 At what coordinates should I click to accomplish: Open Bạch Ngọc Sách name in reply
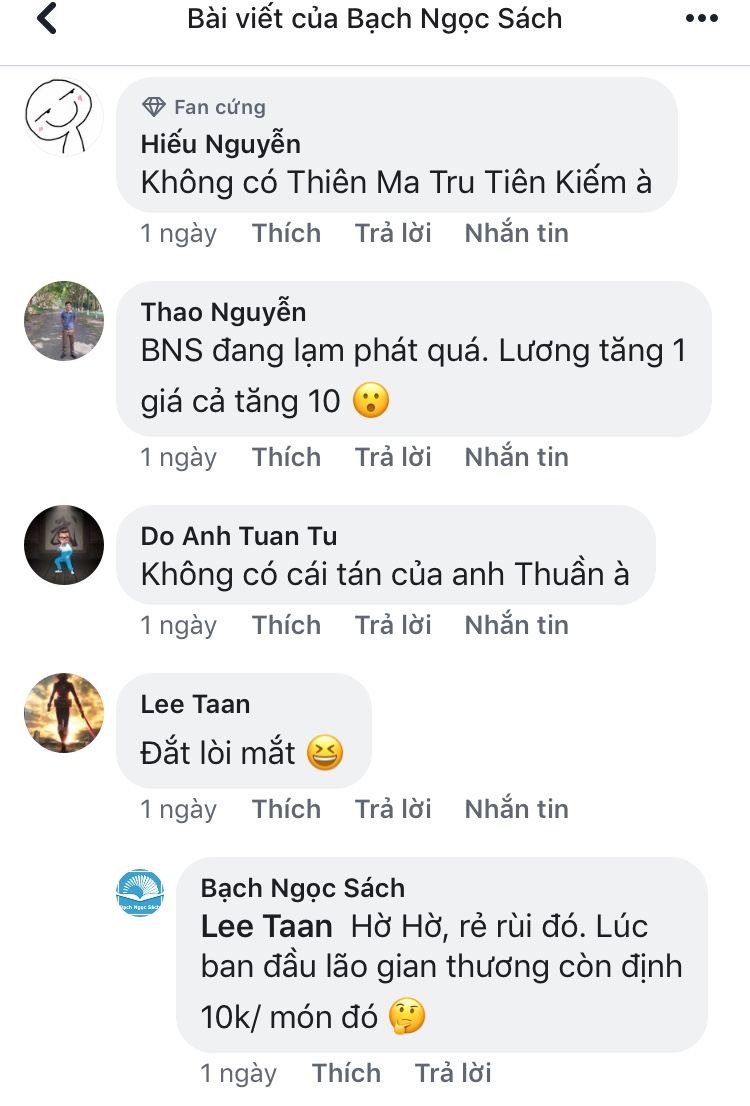click(x=302, y=888)
